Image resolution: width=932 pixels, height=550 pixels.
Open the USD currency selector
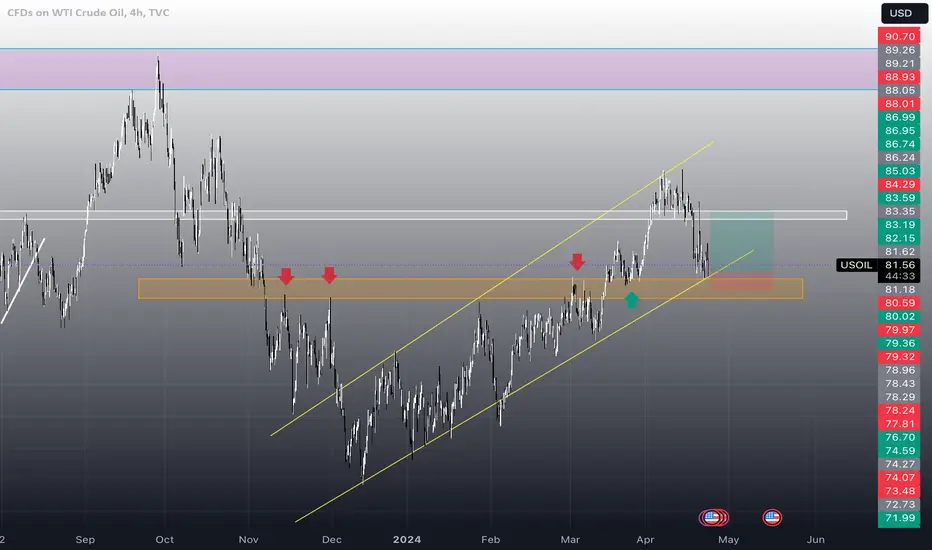point(903,13)
